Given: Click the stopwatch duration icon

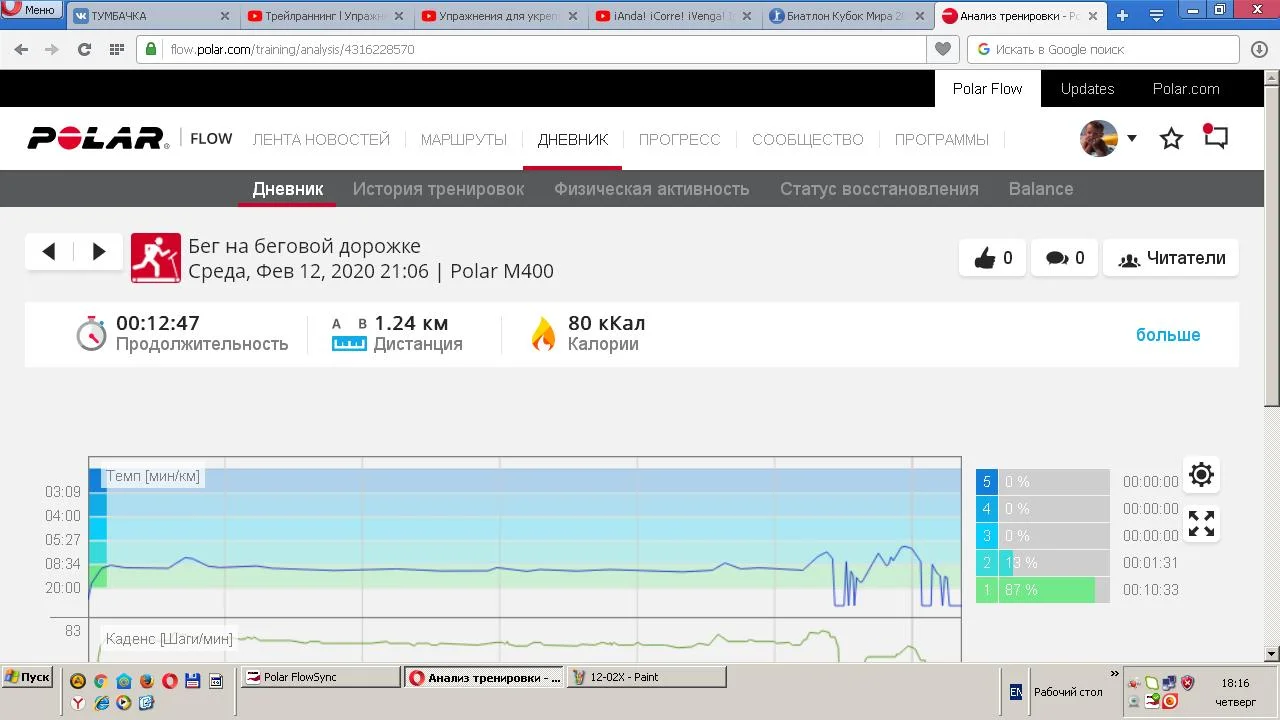Looking at the screenshot, I should click(91, 333).
